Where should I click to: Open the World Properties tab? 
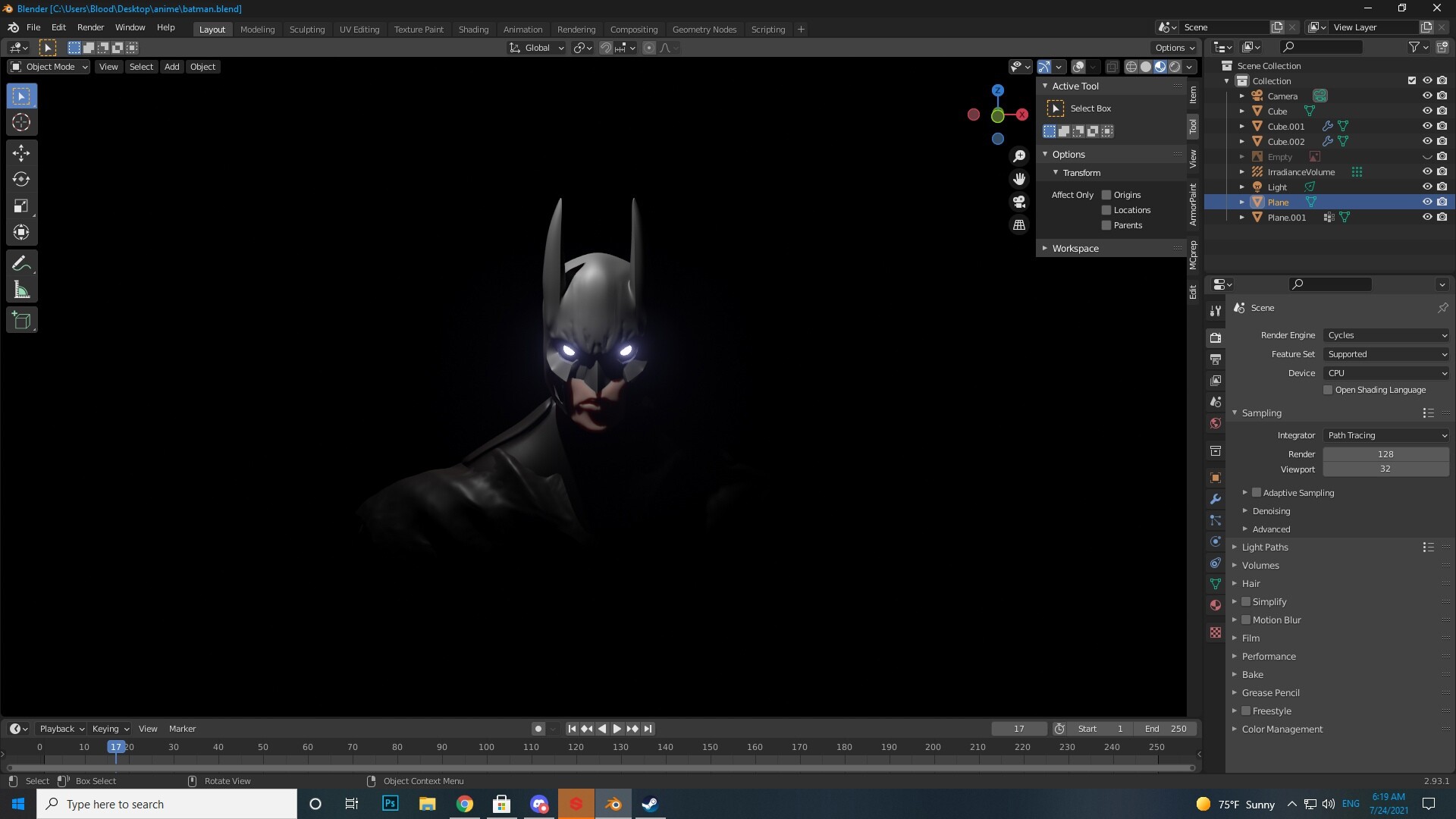1215,423
